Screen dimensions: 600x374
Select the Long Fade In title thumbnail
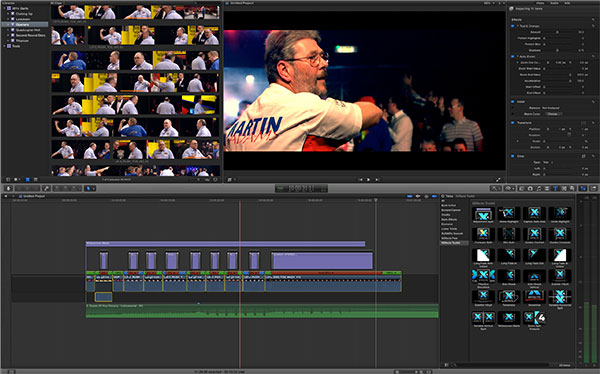pos(509,255)
